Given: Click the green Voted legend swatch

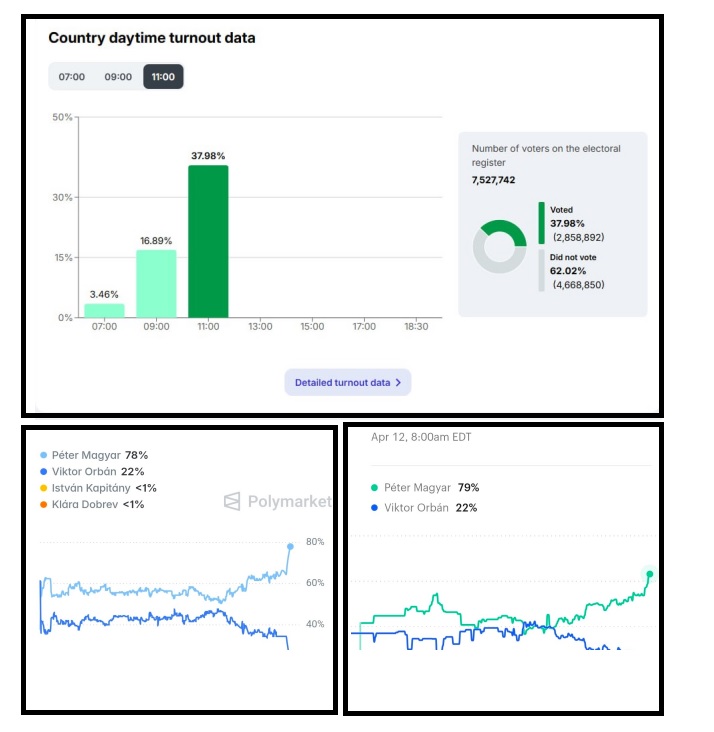Looking at the screenshot, I should [x=542, y=223].
